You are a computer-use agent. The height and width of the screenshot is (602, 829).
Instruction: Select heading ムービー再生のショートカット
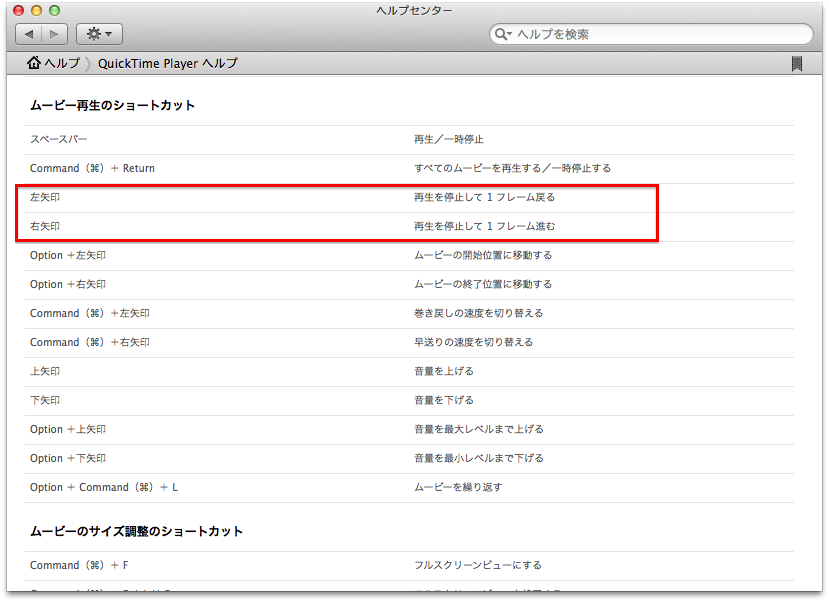[113, 105]
